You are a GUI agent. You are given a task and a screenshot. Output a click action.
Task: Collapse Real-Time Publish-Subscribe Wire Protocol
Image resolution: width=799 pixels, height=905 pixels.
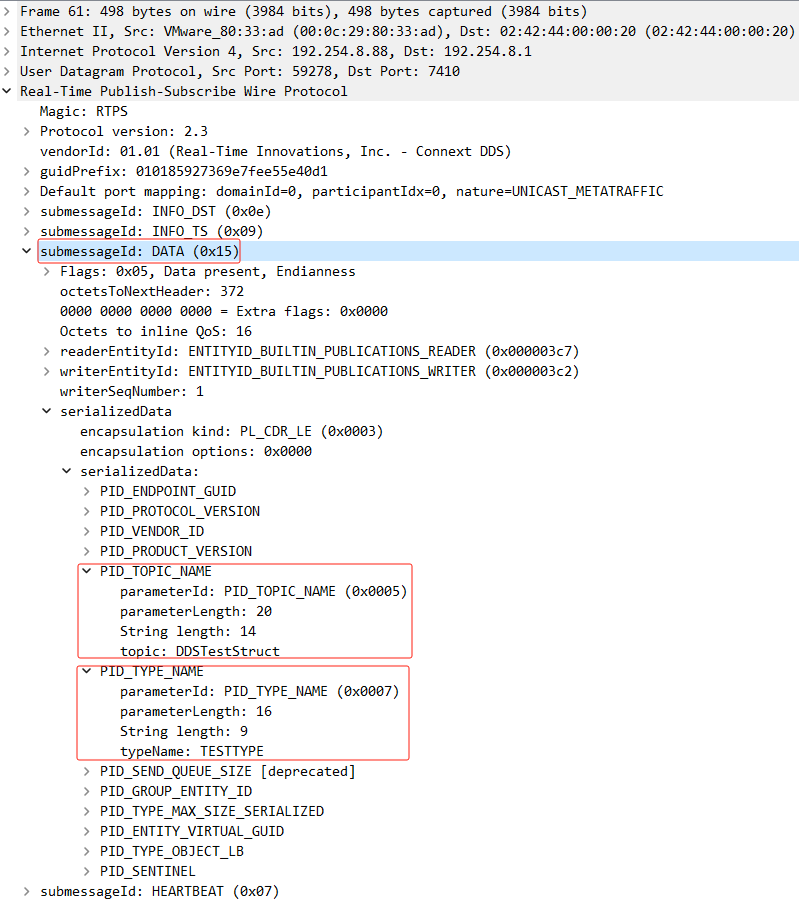tap(8, 91)
